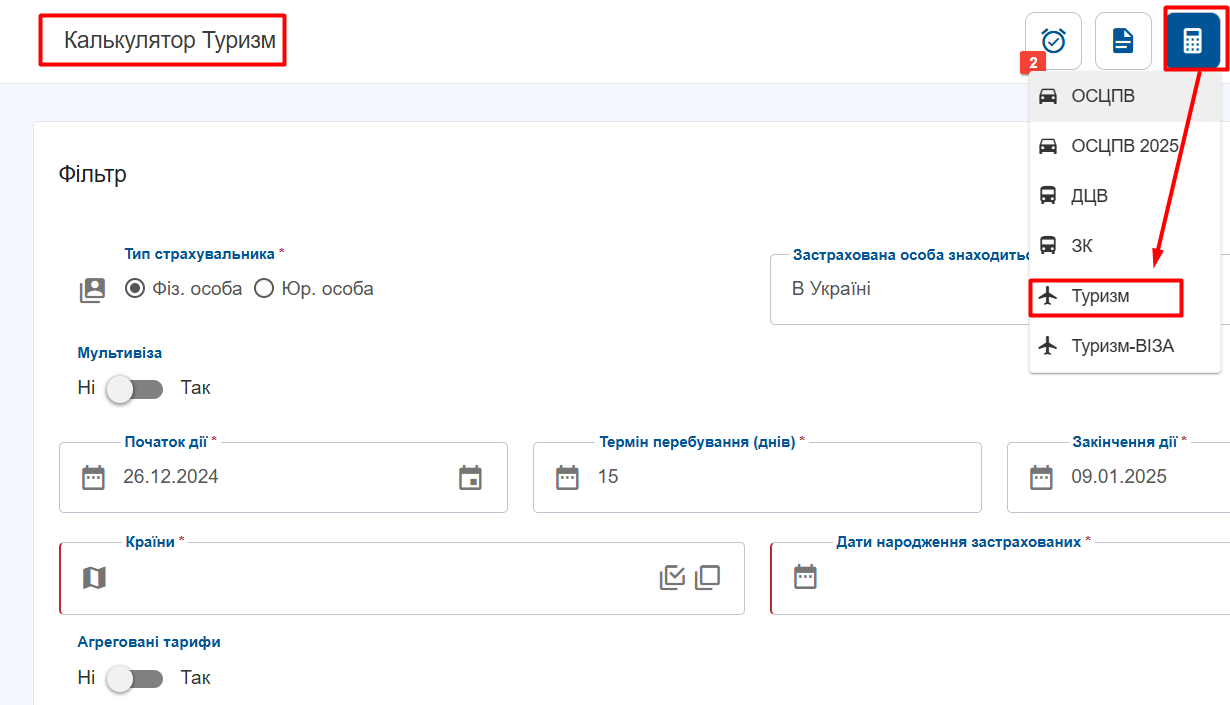
Task: Choose ОСЦПВ from the calculator menu
Action: click(1124, 96)
